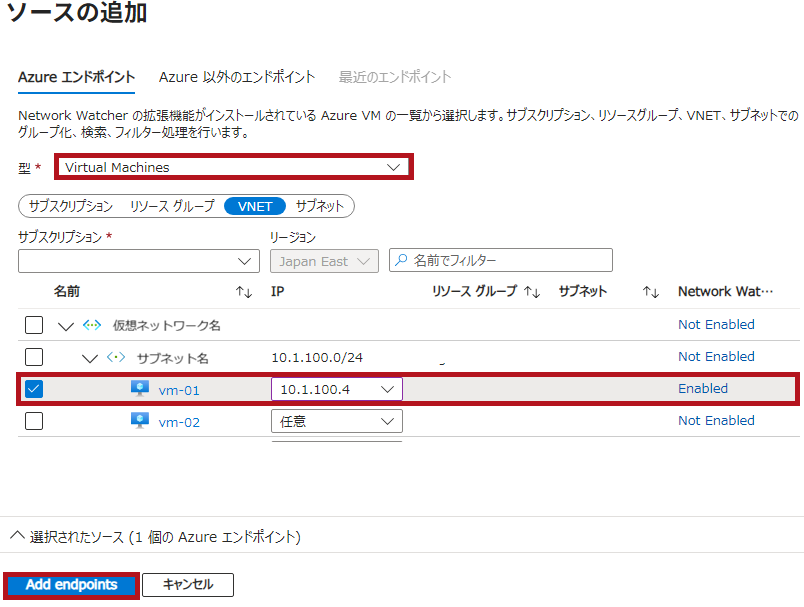804x607 pixels.
Task: Click Not Enabled link for サブネット名
Action: point(716,356)
